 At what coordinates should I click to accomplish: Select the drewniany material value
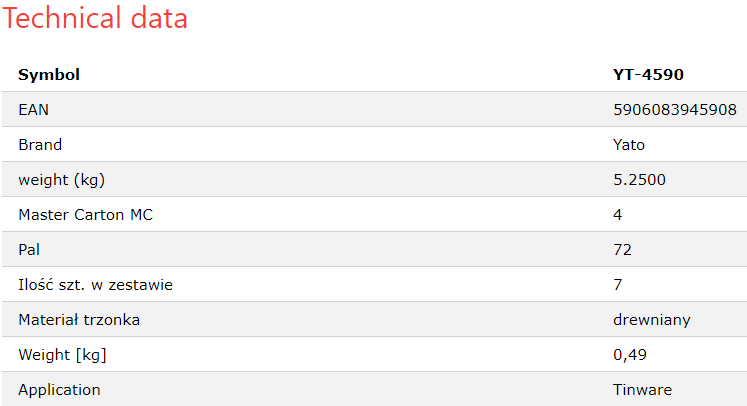[x=652, y=320]
